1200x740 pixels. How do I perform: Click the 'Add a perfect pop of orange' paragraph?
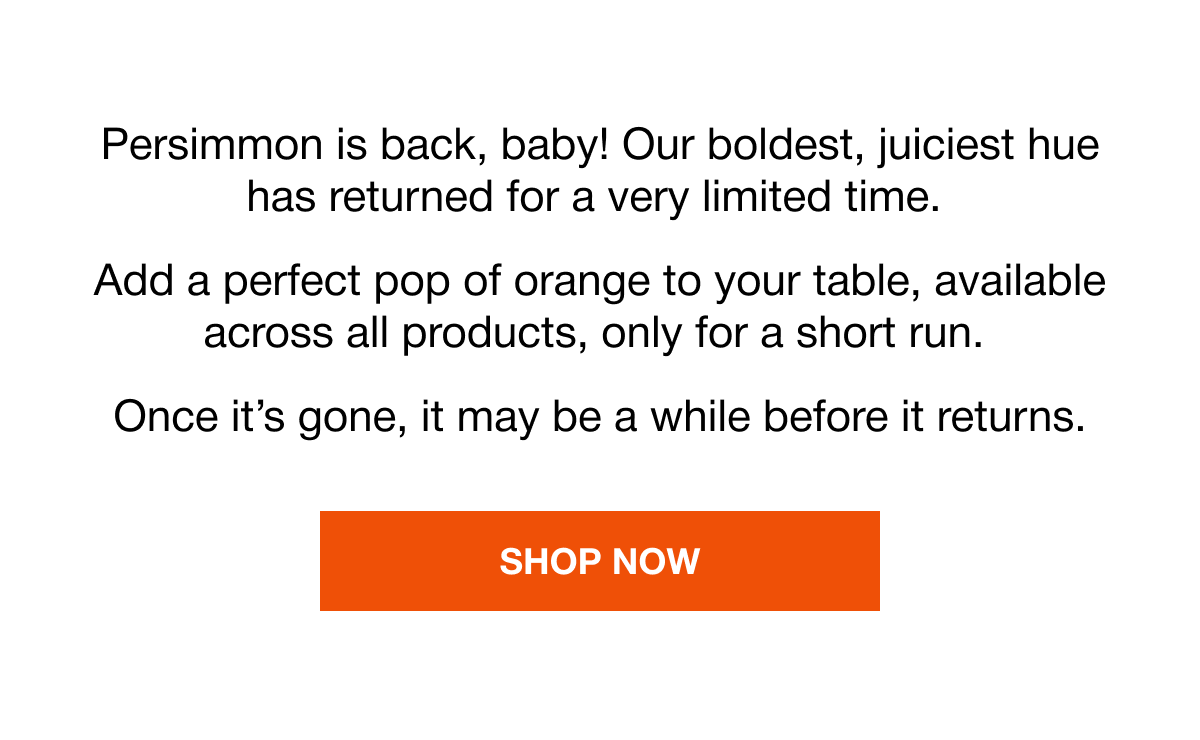[x=599, y=305]
